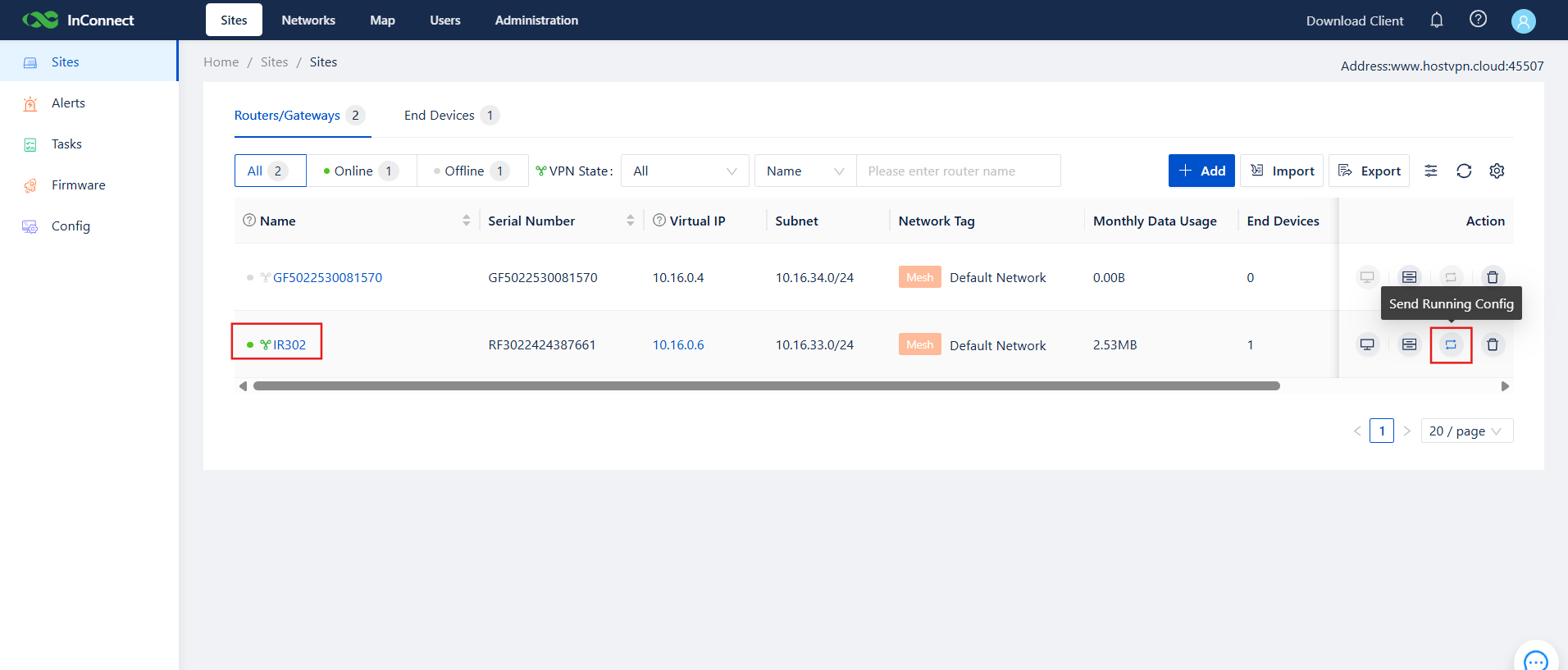Open remote access icon for IR302
Screen dimensions: 1568x670
pos(1367,344)
